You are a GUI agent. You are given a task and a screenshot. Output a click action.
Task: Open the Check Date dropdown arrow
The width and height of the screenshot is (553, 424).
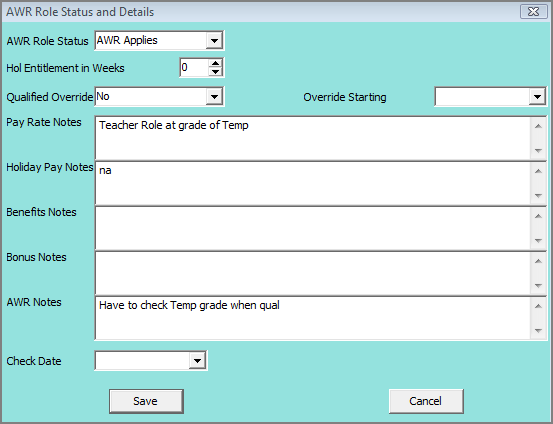click(x=197, y=361)
